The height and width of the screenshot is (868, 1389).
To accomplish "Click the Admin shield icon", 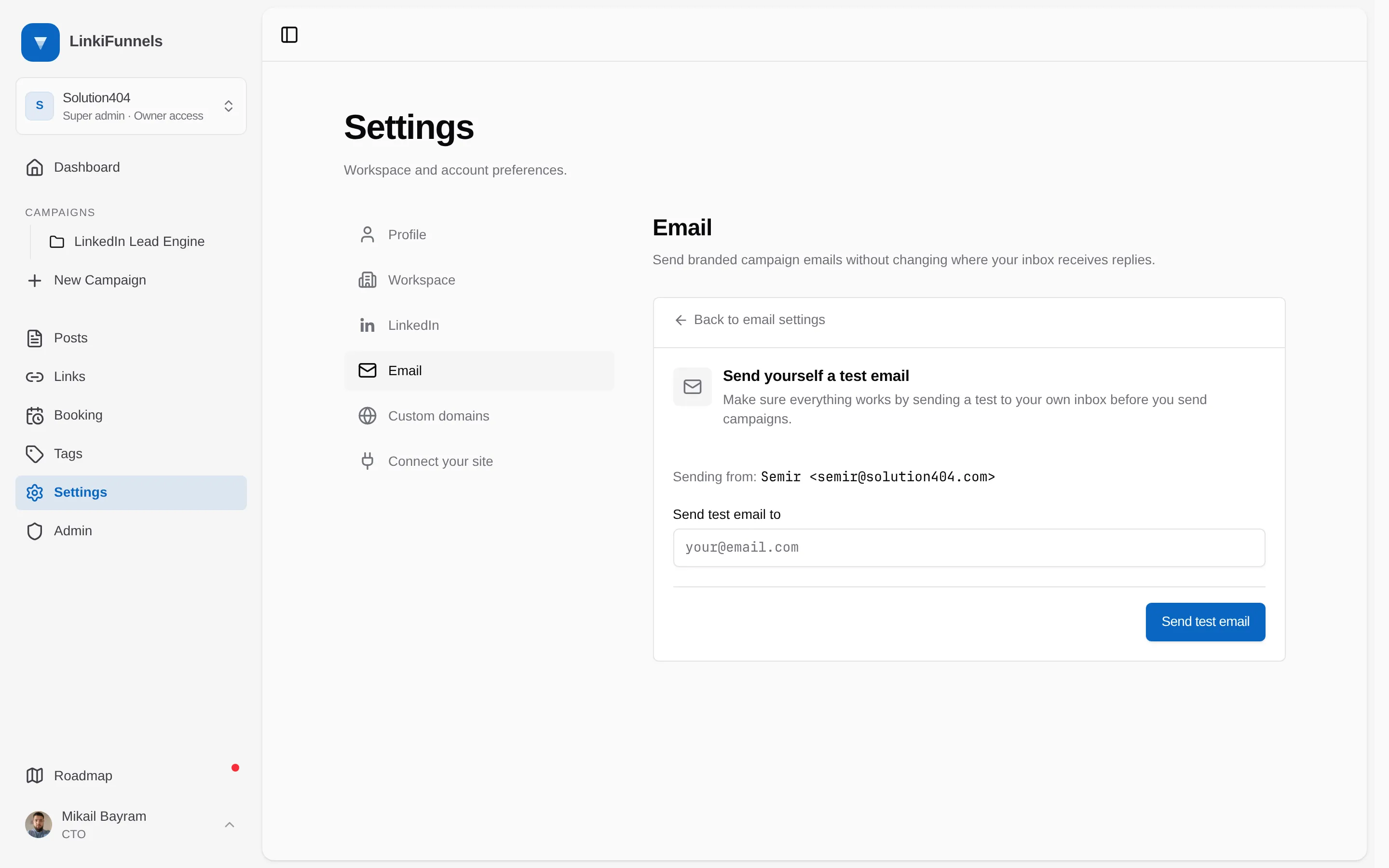I will click(34, 531).
